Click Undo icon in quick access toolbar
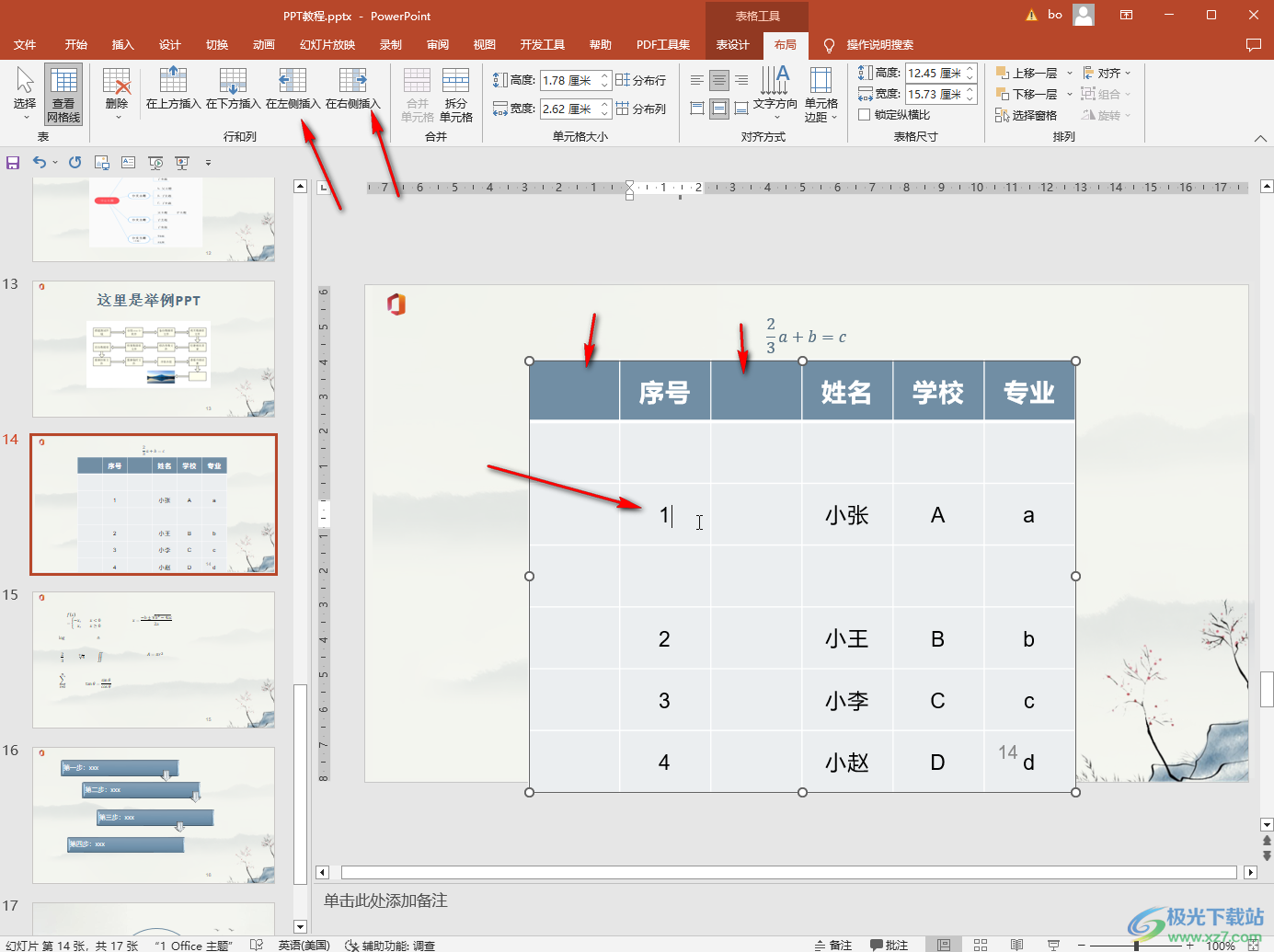 tap(40, 163)
